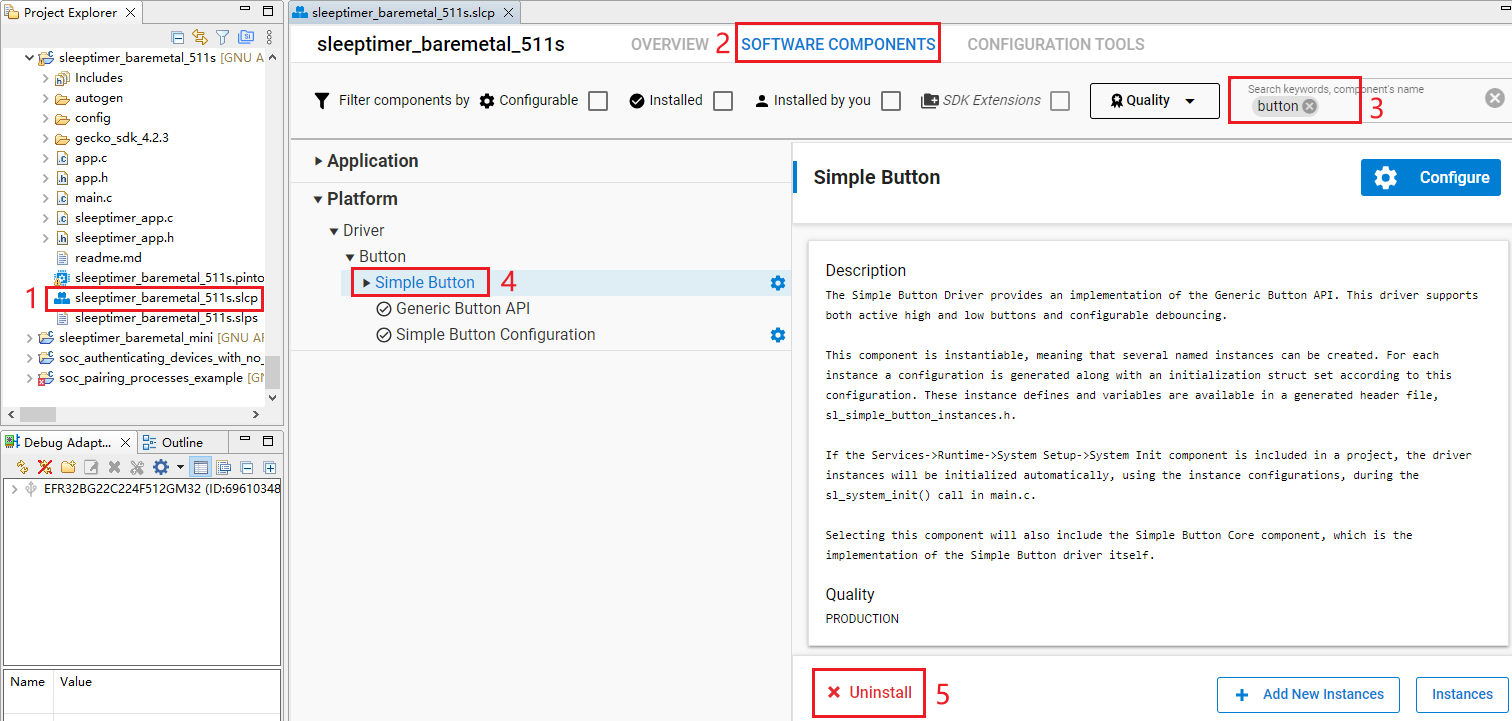Image resolution: width=1512 pixels, height=721 pixels.
Task: Click Add New Instances button
Action: [x=1309, y=695]
